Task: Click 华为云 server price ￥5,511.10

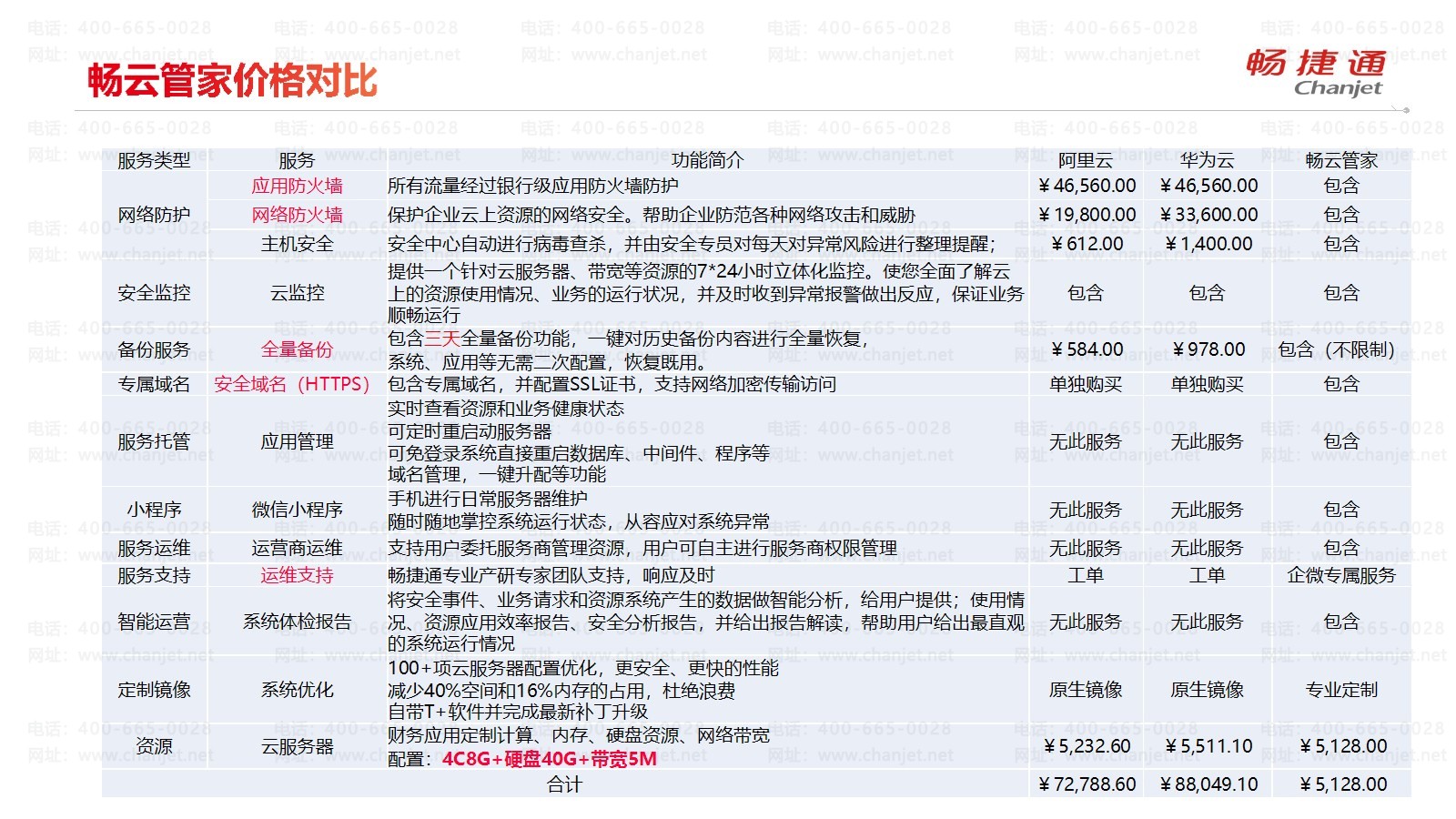Action: [1208, 747]
